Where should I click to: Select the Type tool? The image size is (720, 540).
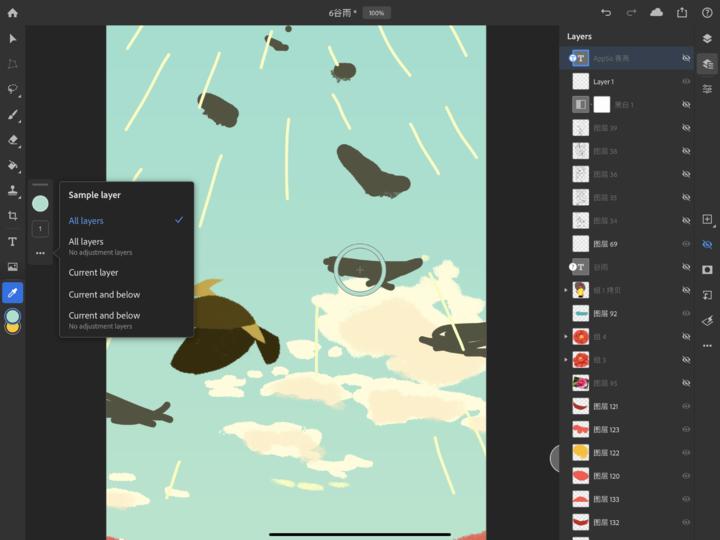(13, 242)
